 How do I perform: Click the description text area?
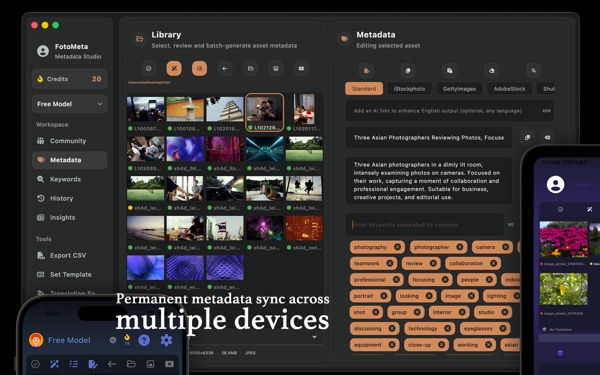[429, 181]
